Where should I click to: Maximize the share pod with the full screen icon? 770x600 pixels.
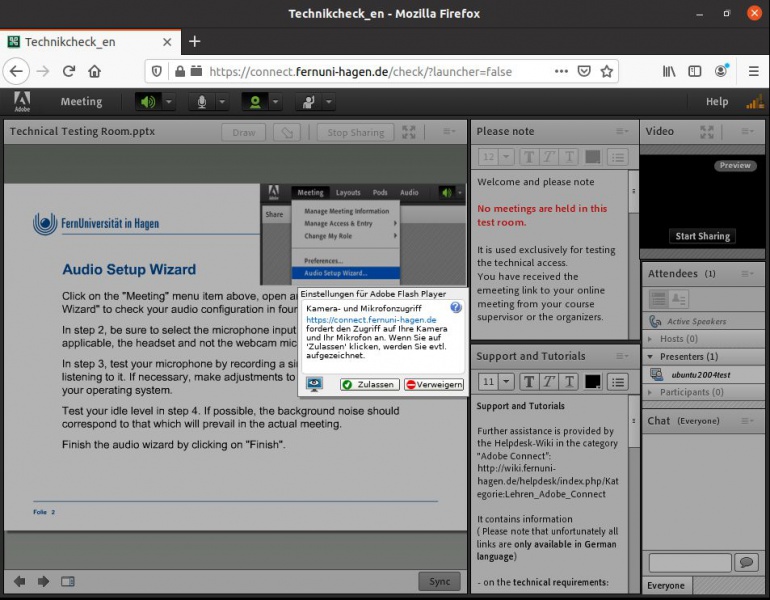click(x=409, y=132)
